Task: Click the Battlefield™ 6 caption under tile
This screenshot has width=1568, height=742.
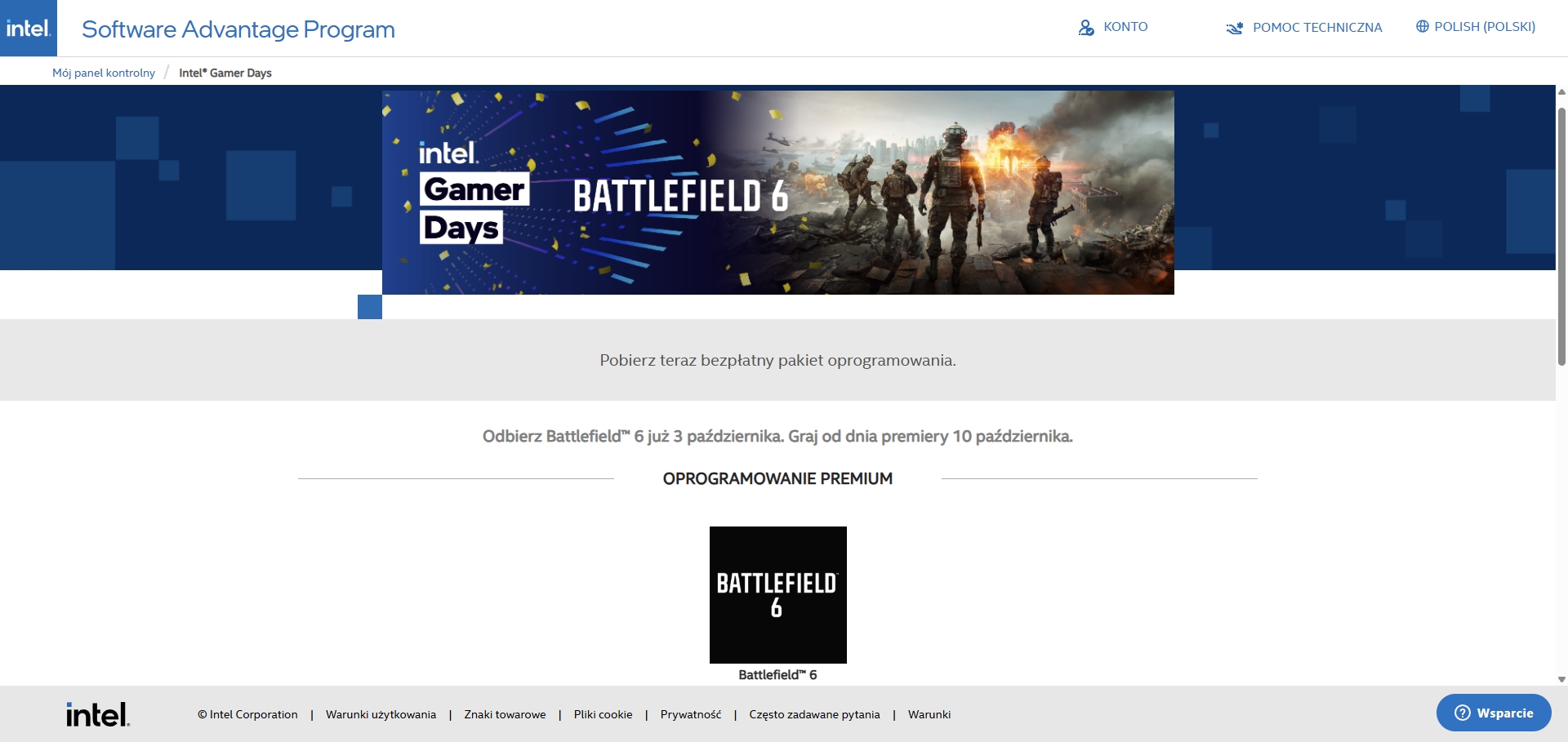Action: coord(778,675)
